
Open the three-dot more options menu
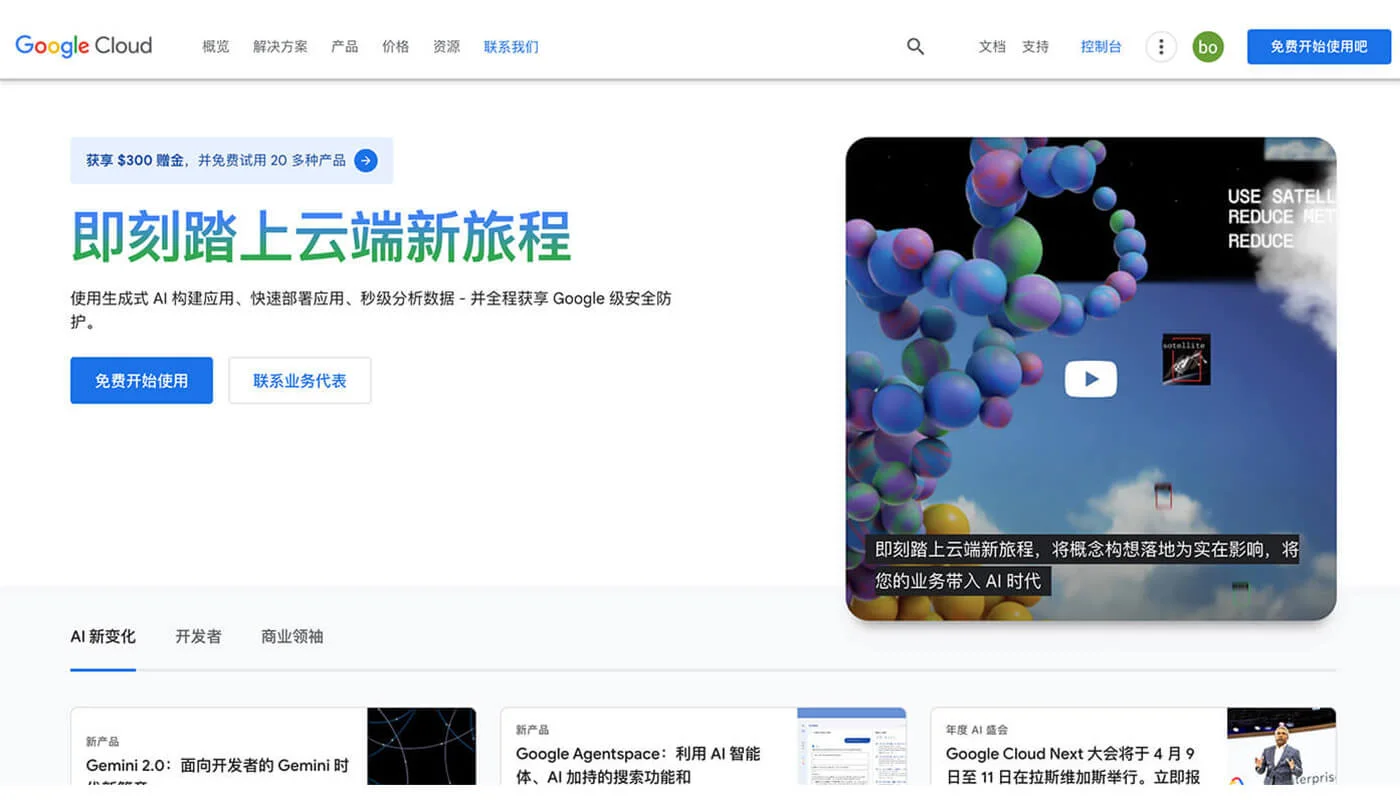pyautogui.click(x=1160, y=46)
